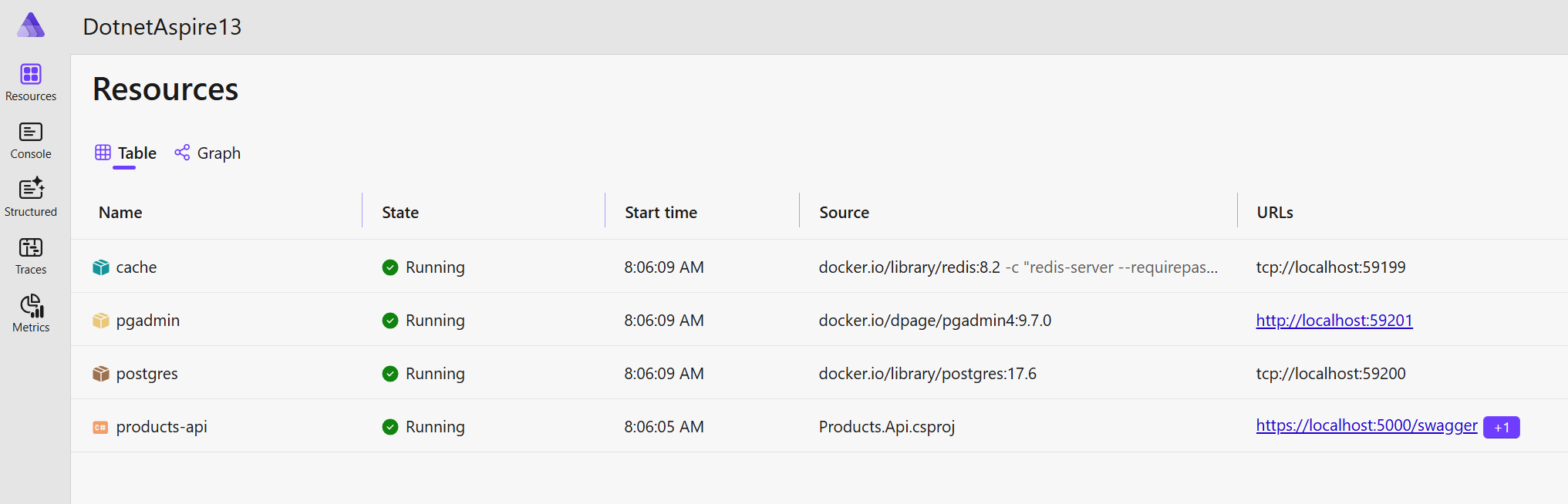Select the postgres resource row name

[147, 374]
